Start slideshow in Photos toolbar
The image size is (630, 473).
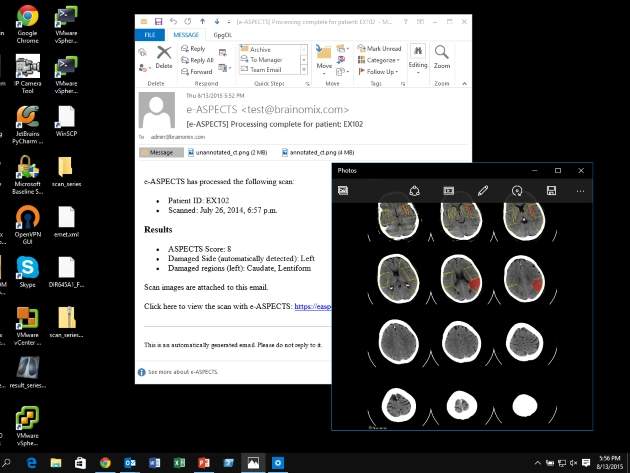449,190
